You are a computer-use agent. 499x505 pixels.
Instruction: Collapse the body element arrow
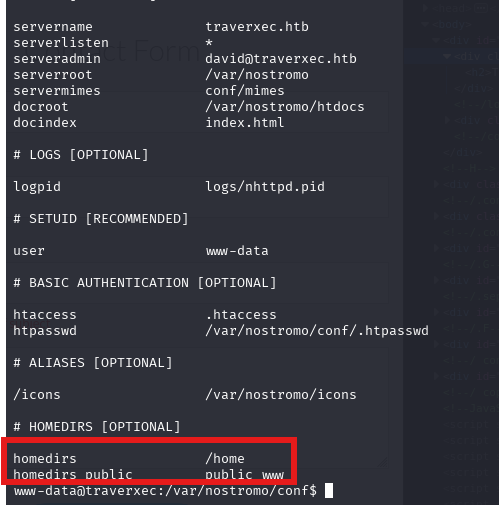tap(425, 24)
